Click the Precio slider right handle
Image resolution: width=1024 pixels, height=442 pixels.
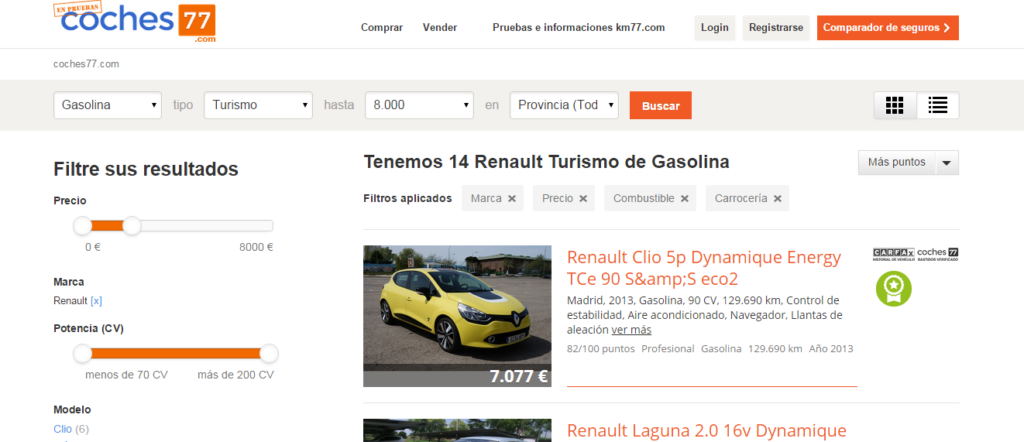(x=131, y=226)
